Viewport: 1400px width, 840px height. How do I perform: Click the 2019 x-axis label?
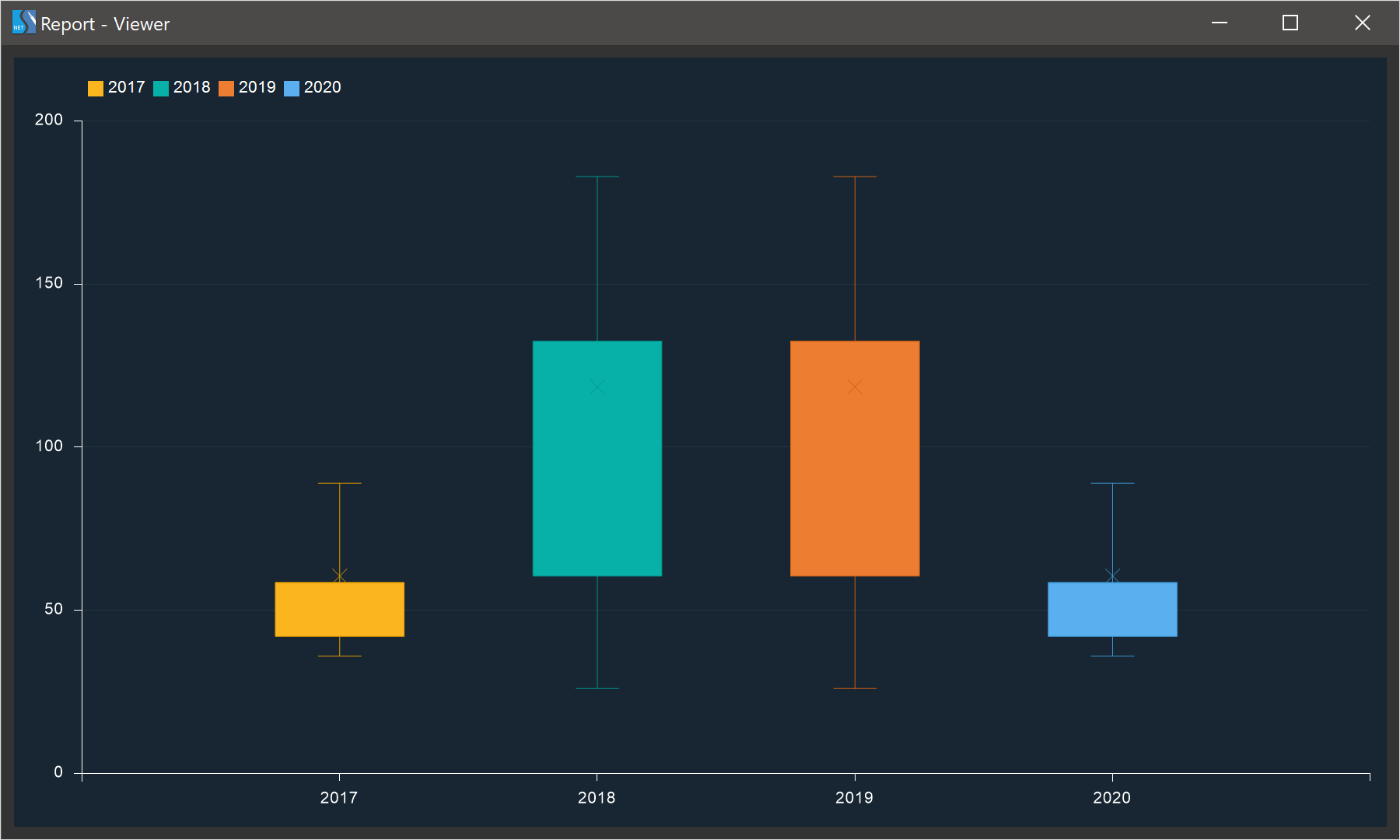pyautogui.click(x=854, y=797)
